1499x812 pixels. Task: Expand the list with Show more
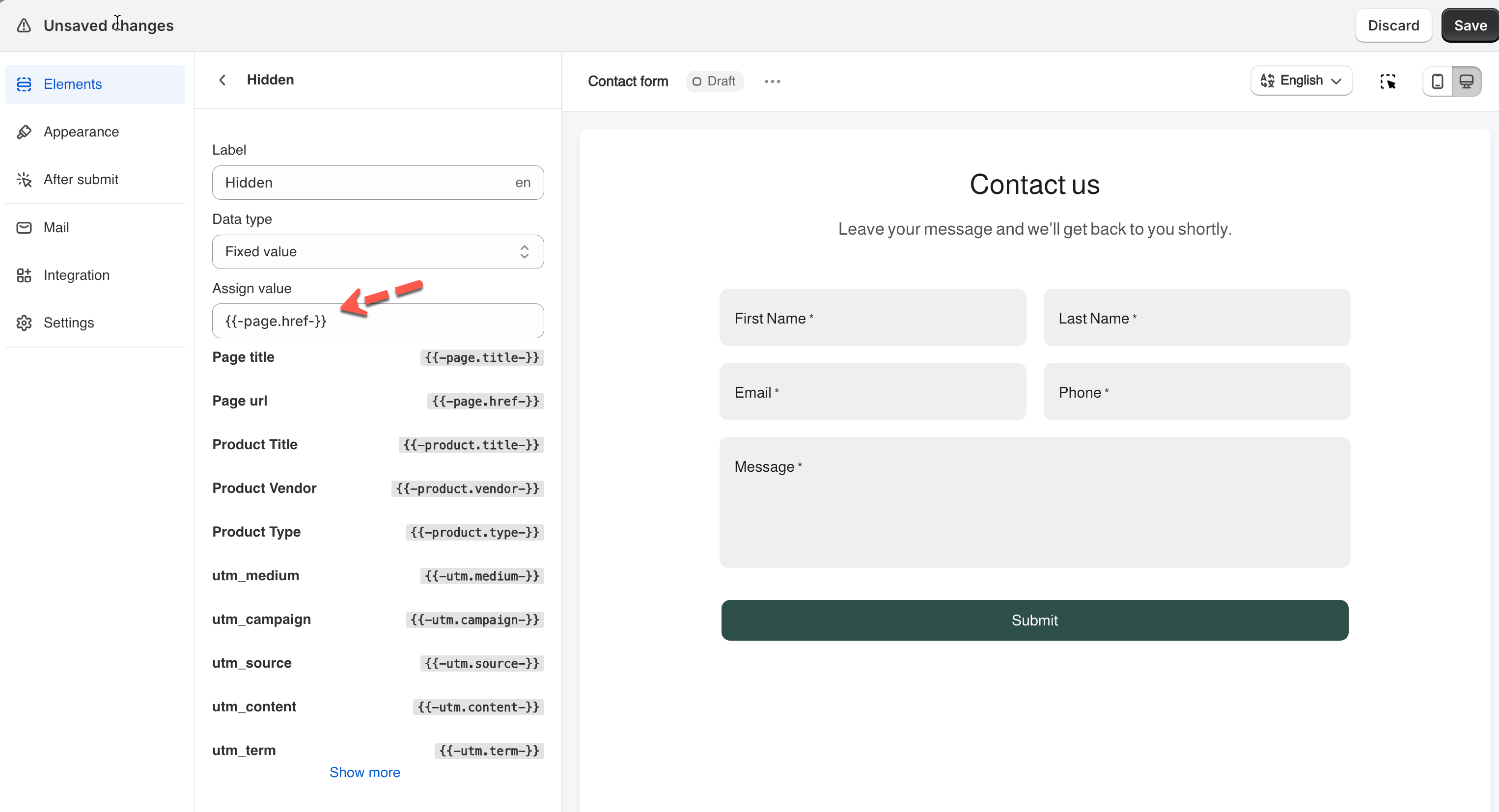tap(365, 772)
